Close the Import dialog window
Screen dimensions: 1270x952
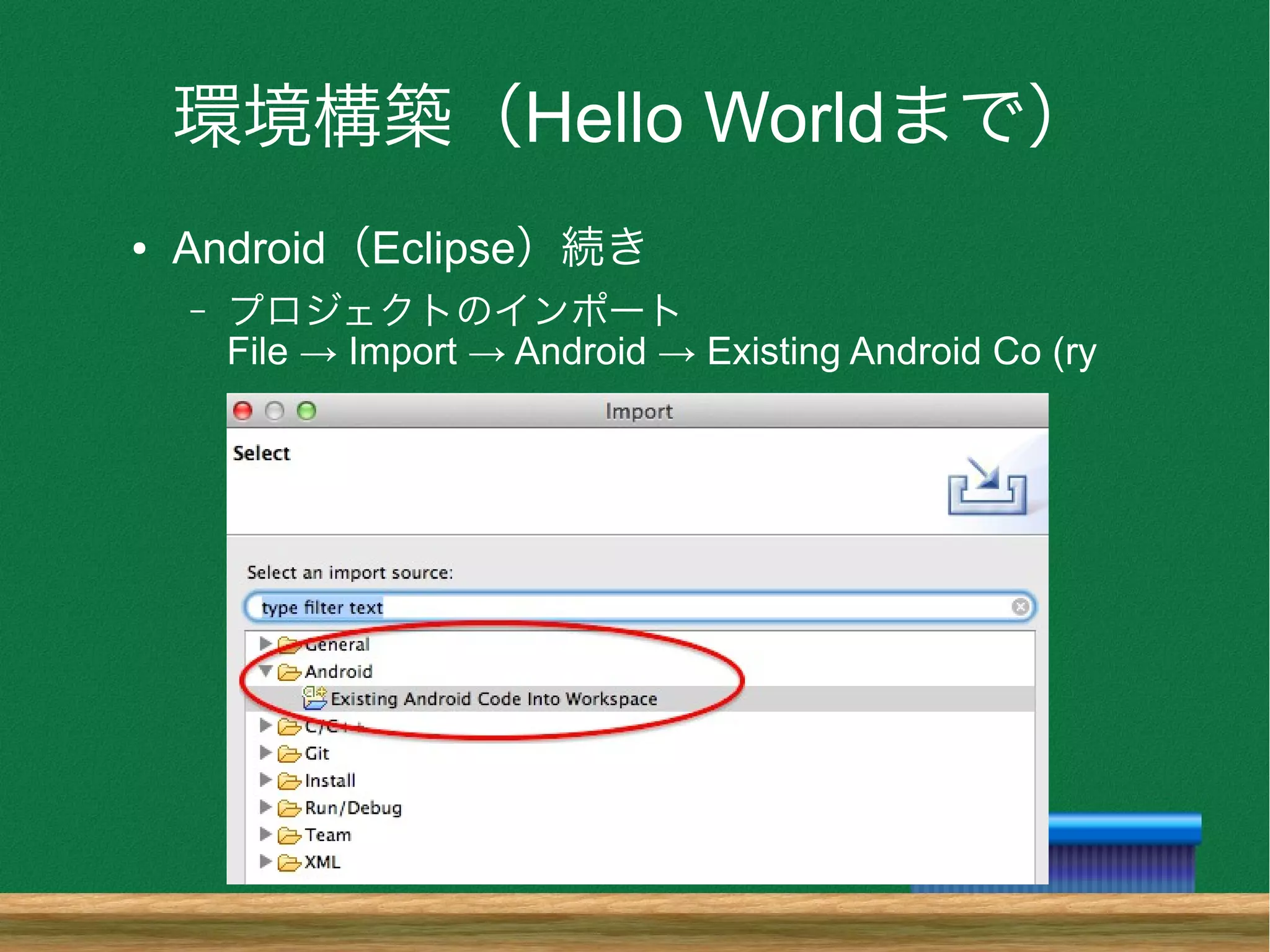coord(242,411)
